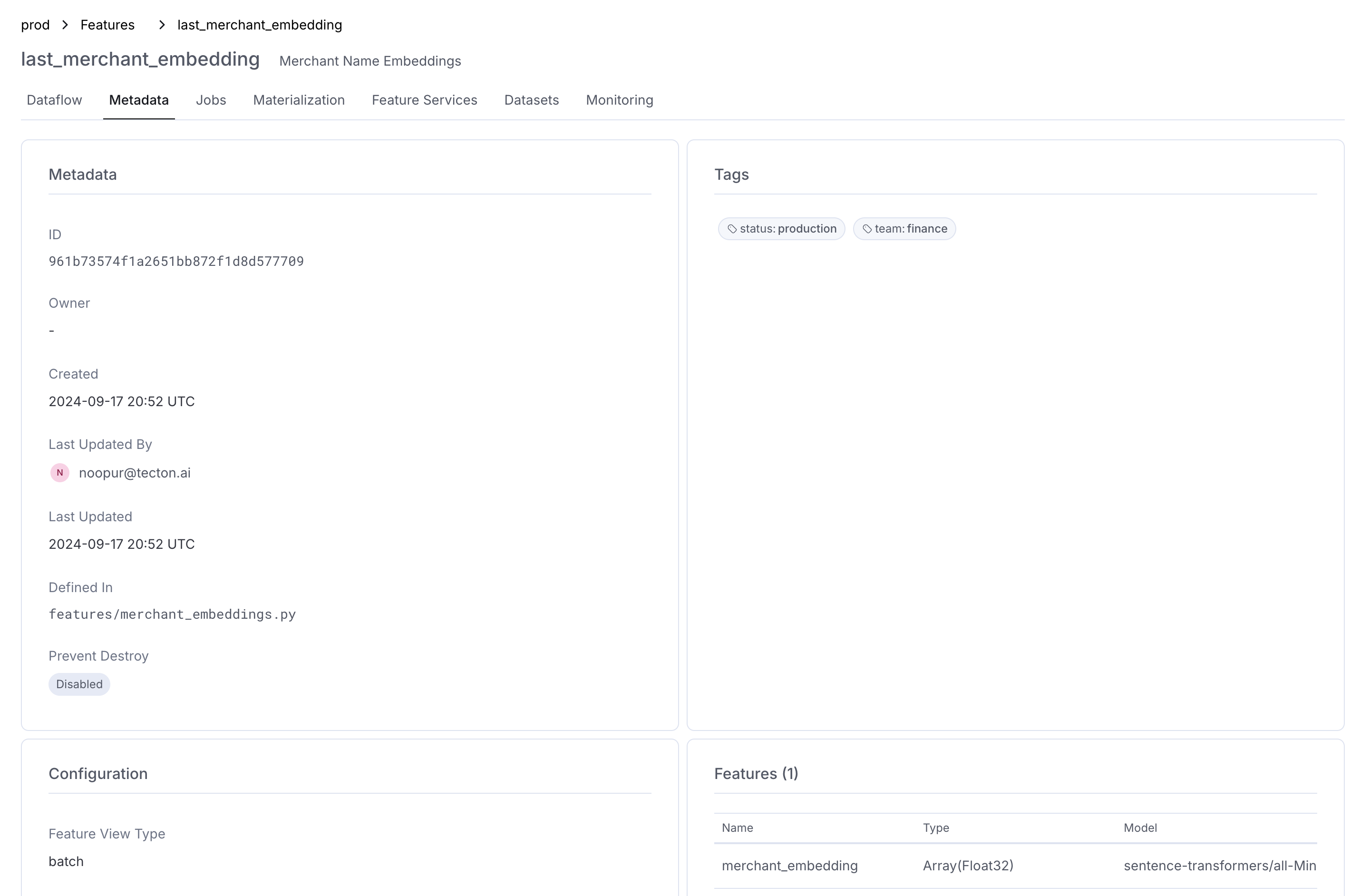This screenshot has width=1360, height=896.
Task: Open the Dataflow tab
Action: pos(54,100)
